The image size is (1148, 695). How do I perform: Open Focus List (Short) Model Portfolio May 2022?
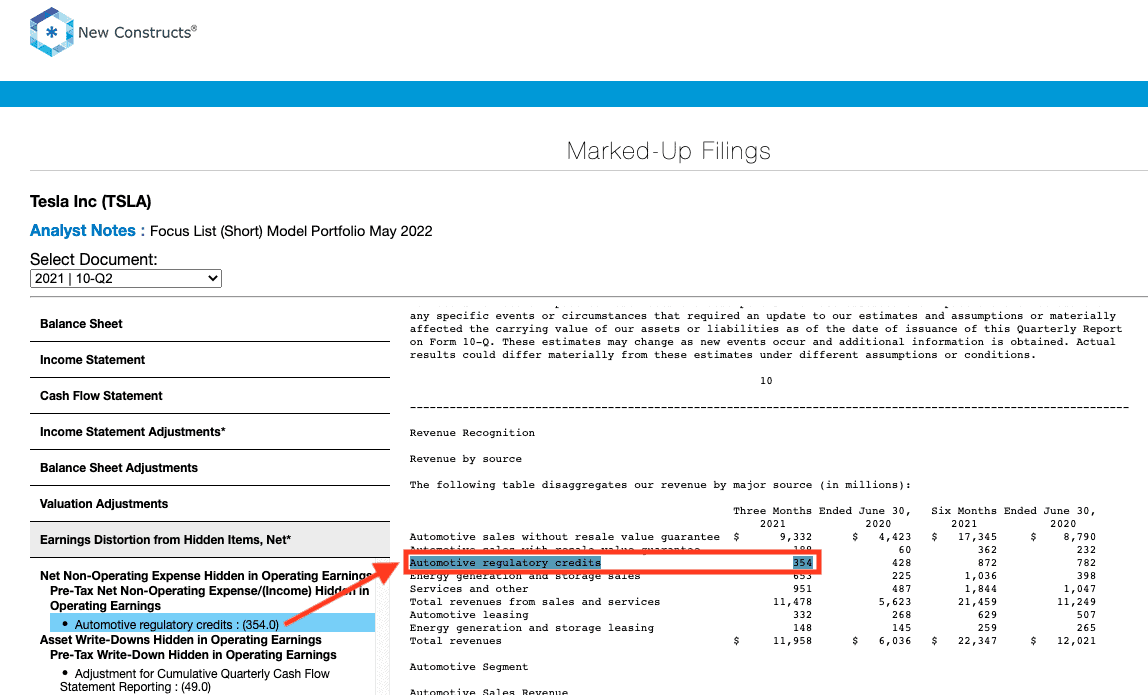click(291, 231)
